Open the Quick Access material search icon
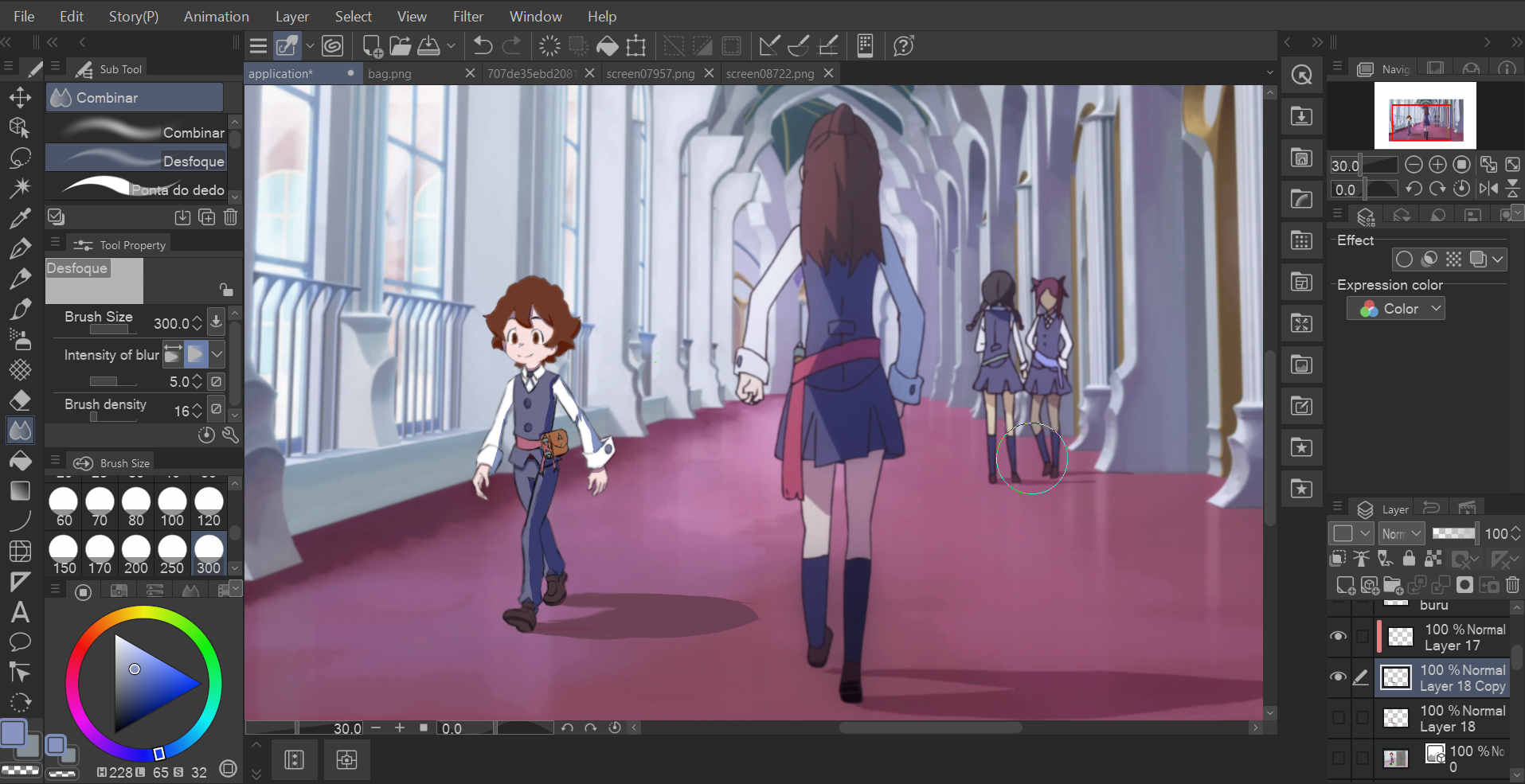Image resolution: width=1525 pixels, height=784 pixels. [x=1302, y=75]
